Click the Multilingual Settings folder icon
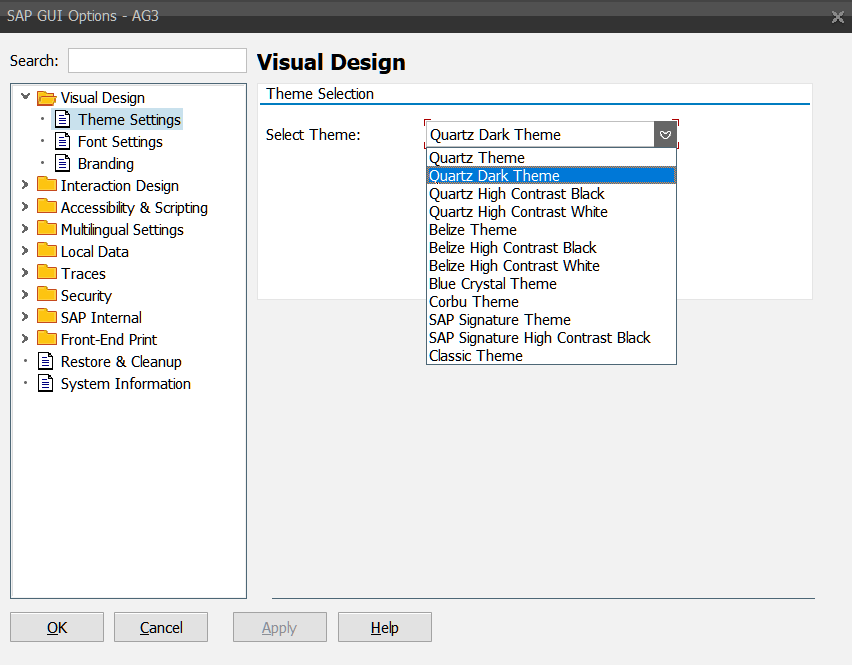 pyautogui.click(x=47, y=228)
